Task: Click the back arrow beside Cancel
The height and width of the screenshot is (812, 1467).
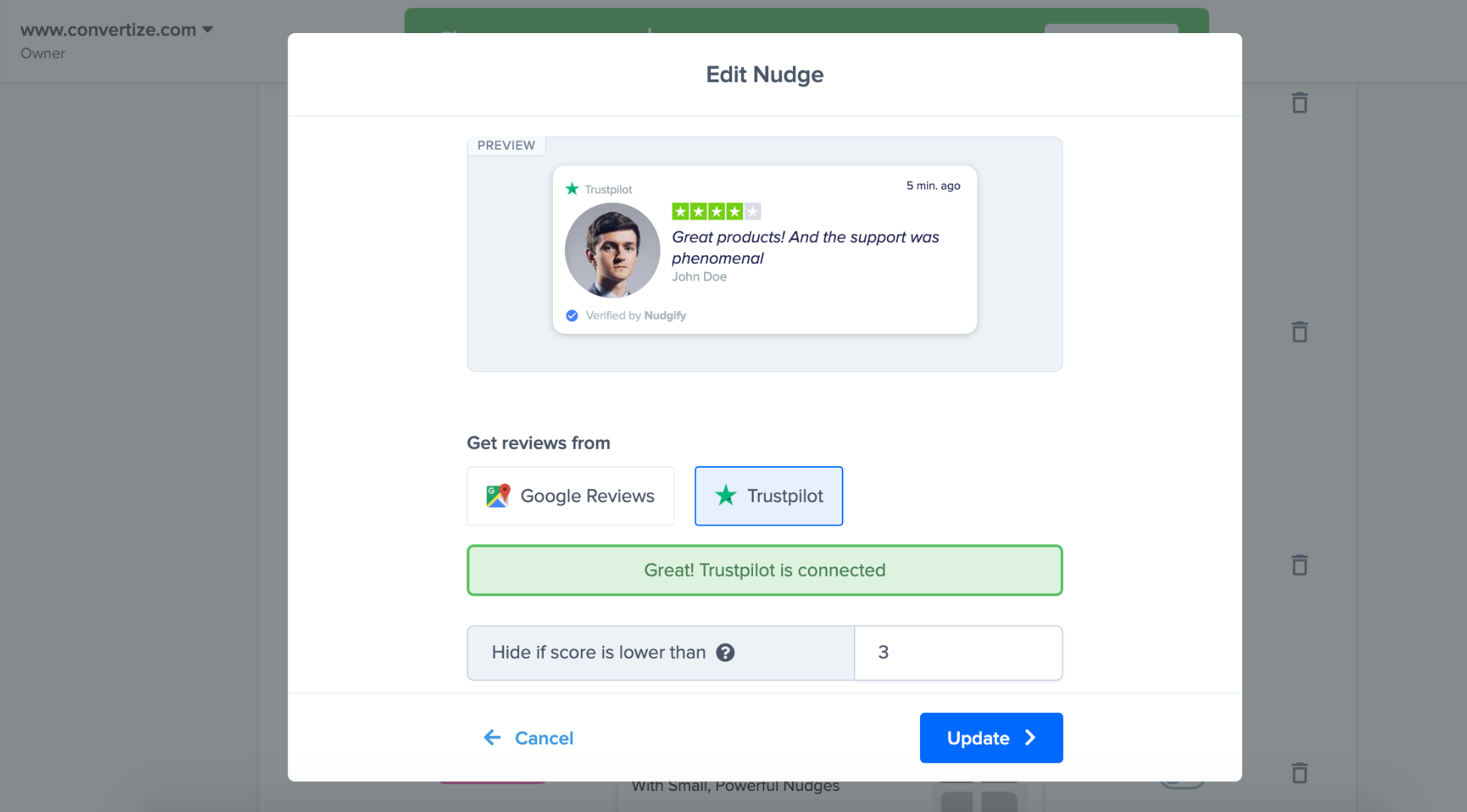Action: click(492, 738)
